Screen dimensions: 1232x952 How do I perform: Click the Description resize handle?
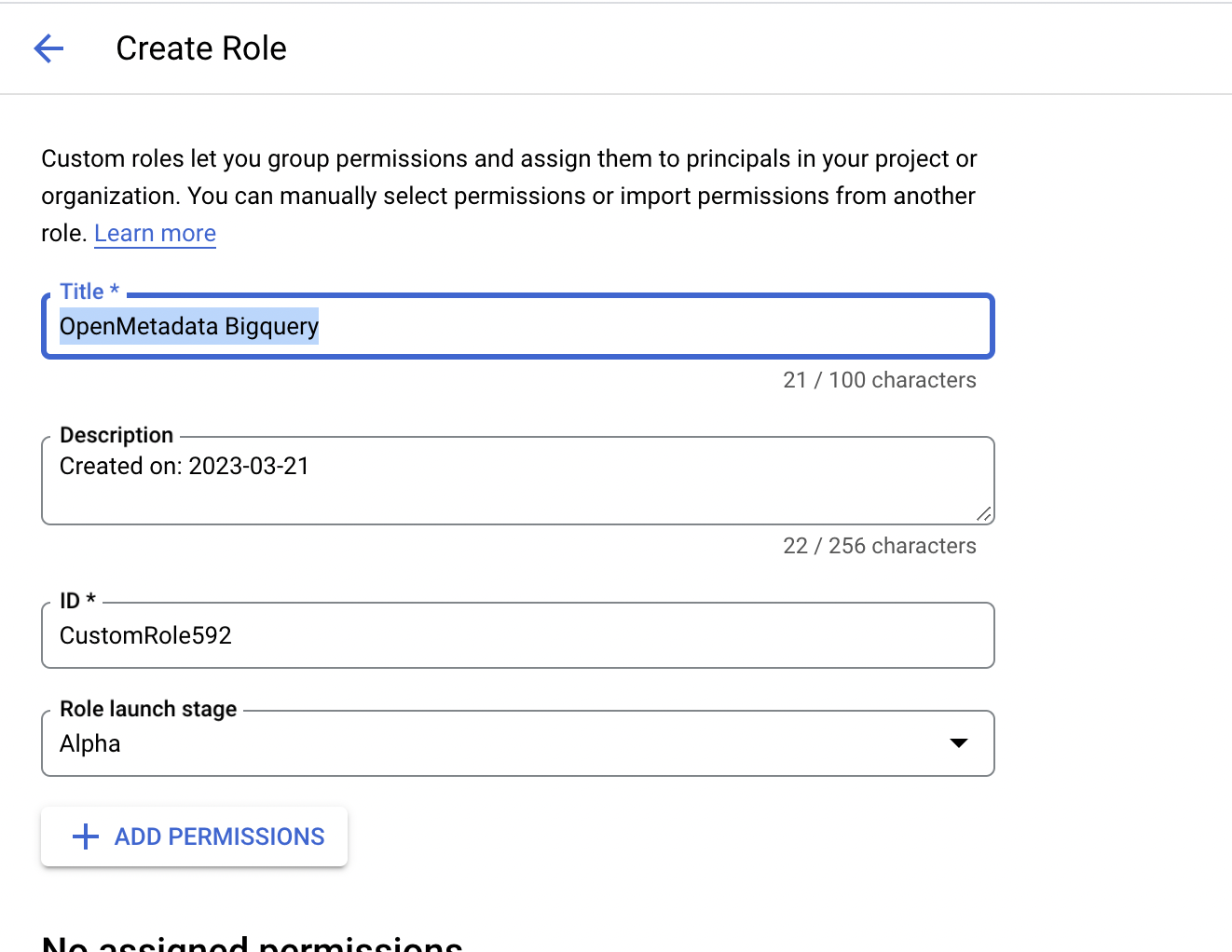pyautogui.click(x=984, y=513)
